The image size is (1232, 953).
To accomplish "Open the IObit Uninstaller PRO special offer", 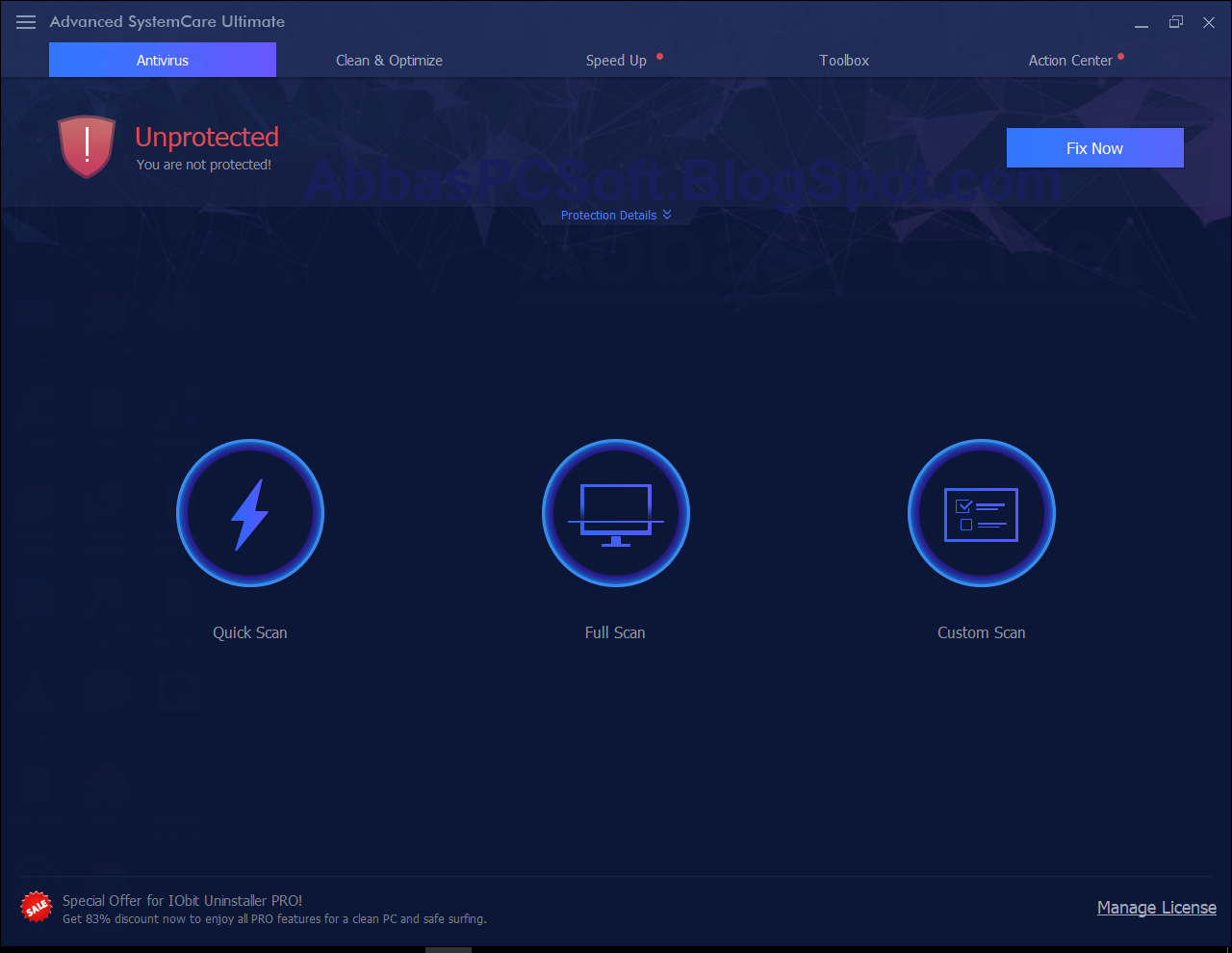I will click(x=183, y=901).
